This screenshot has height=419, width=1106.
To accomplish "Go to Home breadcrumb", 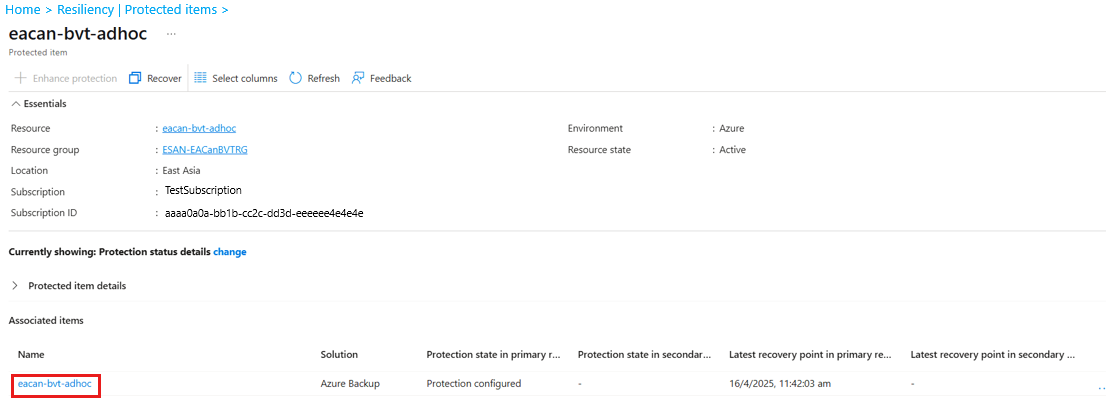I will (21, 10).
